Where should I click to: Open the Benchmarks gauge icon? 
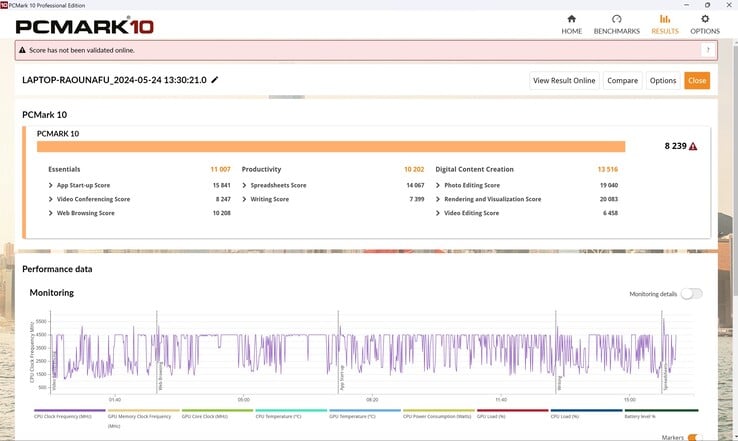tap(617, 19)
